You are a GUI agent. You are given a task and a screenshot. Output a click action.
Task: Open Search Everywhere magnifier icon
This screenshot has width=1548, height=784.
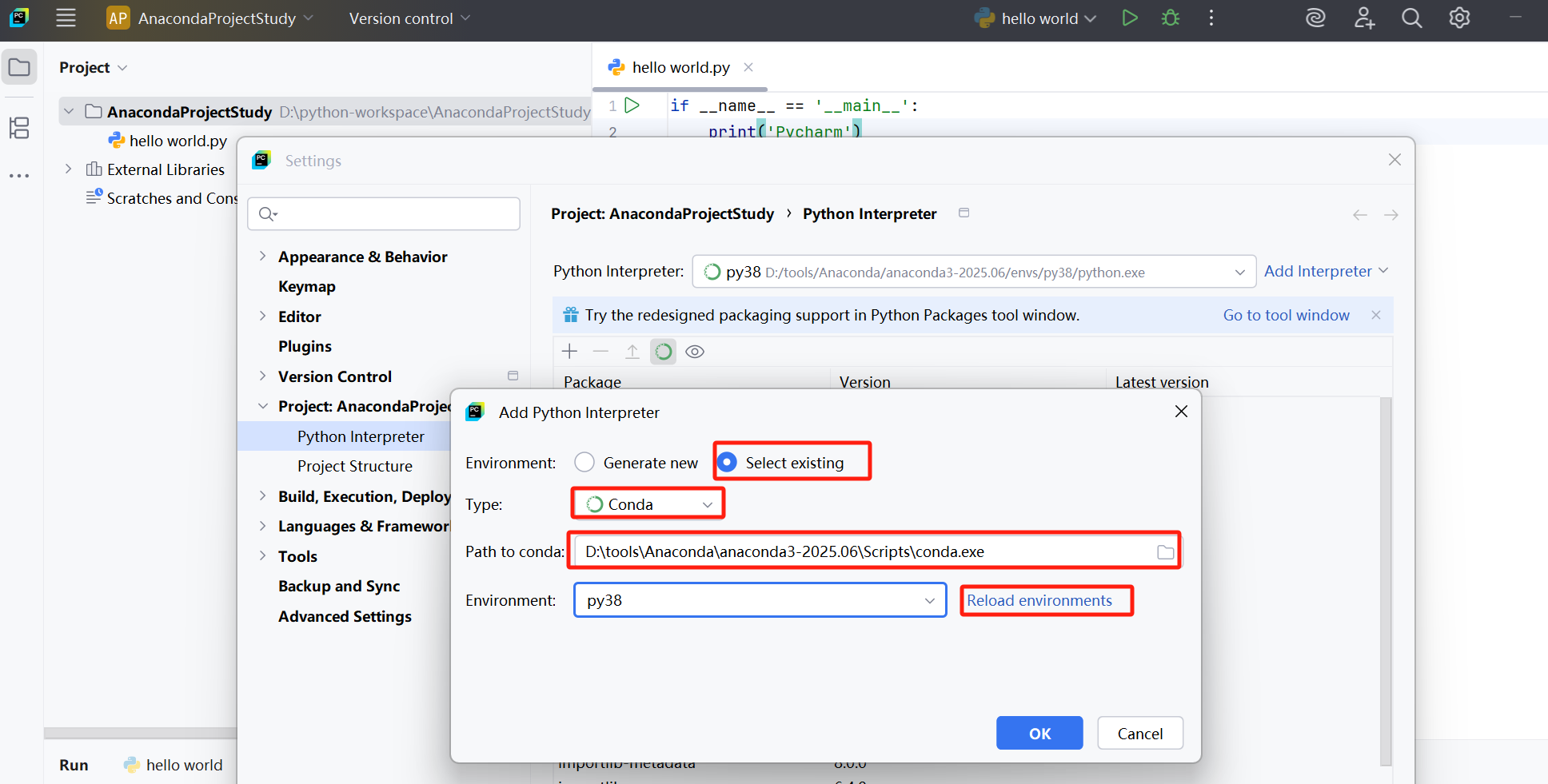point(1412,18)
